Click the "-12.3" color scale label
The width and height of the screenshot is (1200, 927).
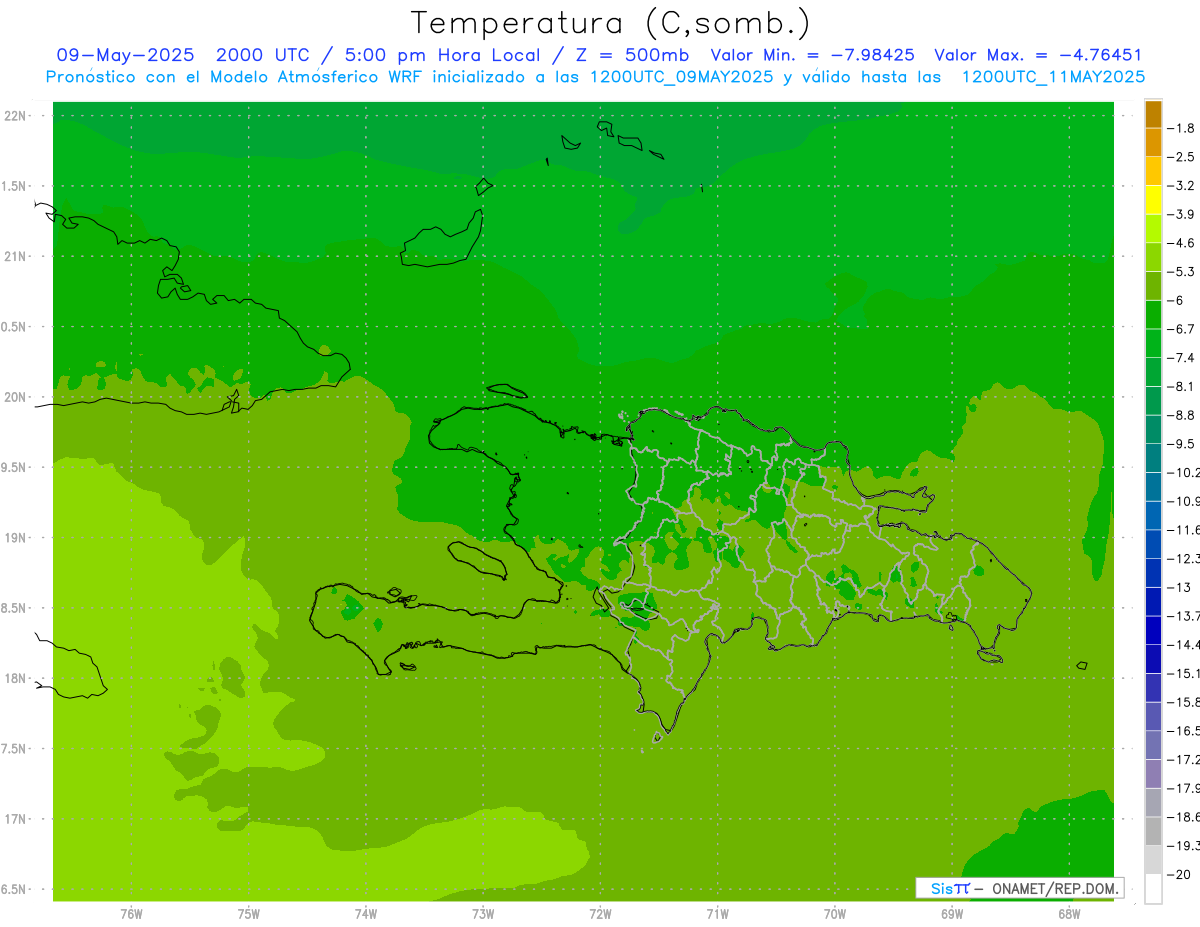(x=1182, y=558)
